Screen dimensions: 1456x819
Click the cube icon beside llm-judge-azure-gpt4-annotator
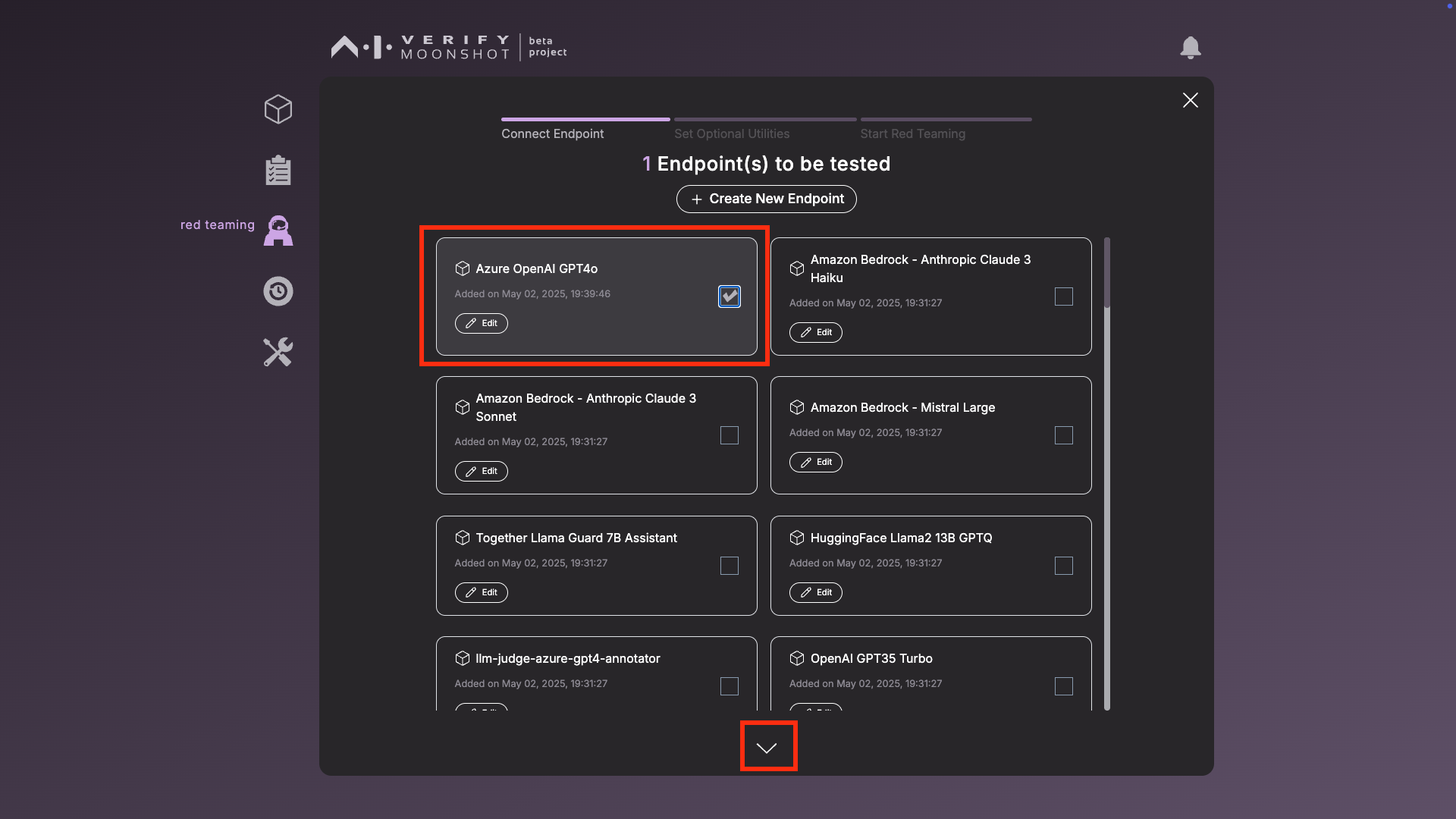click(463, 658)
